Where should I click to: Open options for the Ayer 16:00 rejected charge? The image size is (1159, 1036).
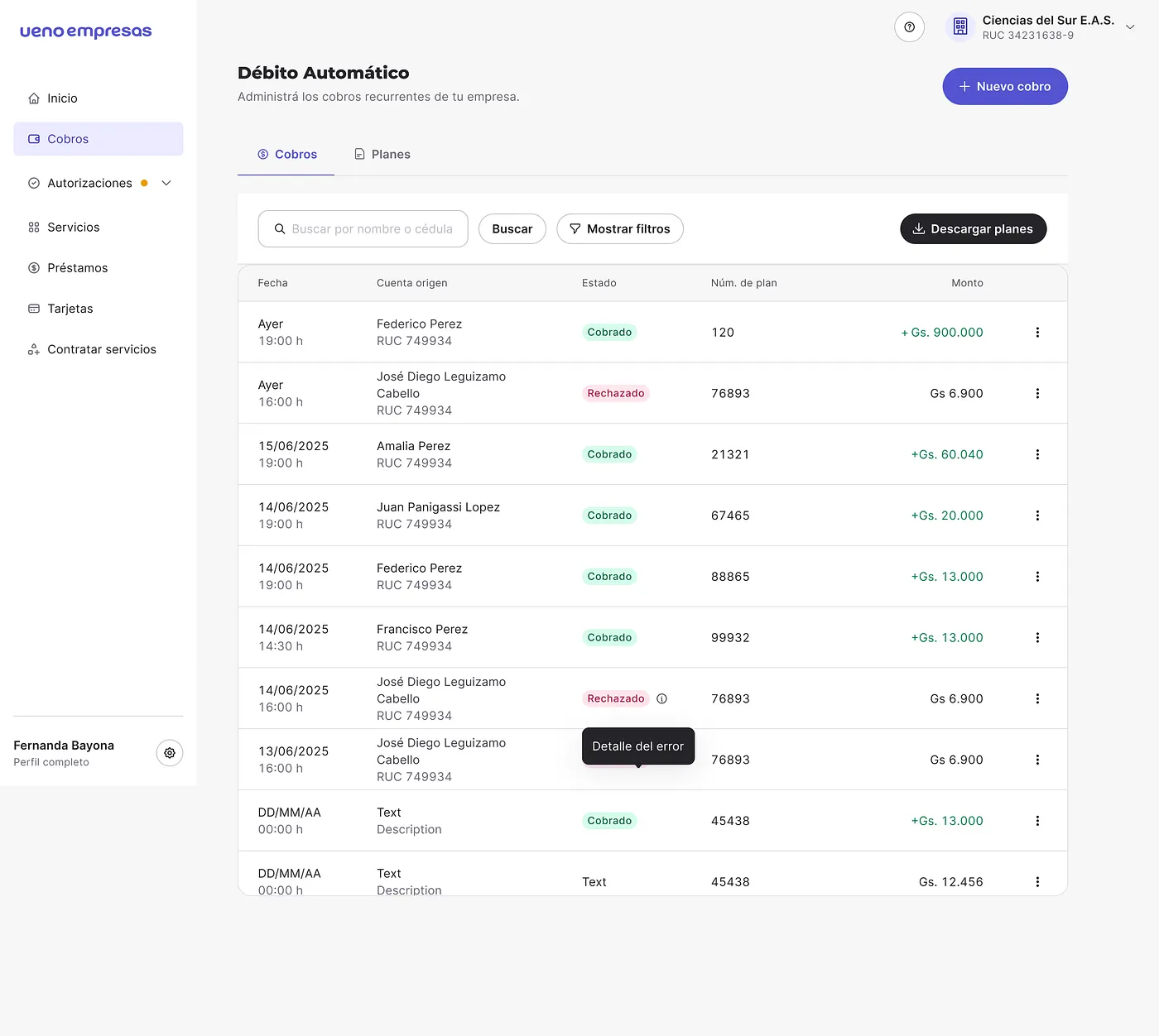click(1037, 394)
